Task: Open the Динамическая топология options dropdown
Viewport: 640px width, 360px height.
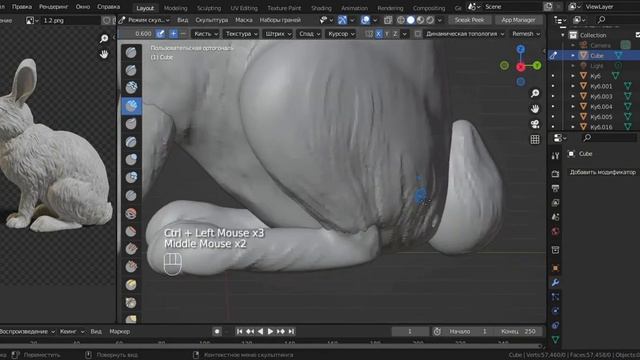Action: (x=464, y=34)
